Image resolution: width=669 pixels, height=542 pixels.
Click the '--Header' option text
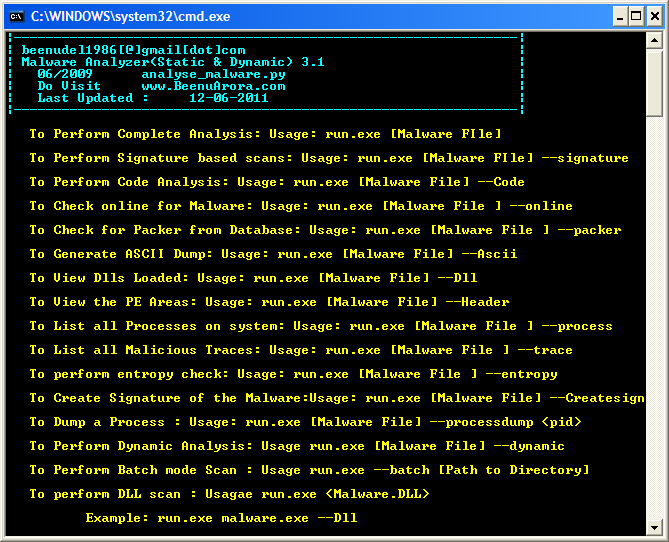click(477, 302)
